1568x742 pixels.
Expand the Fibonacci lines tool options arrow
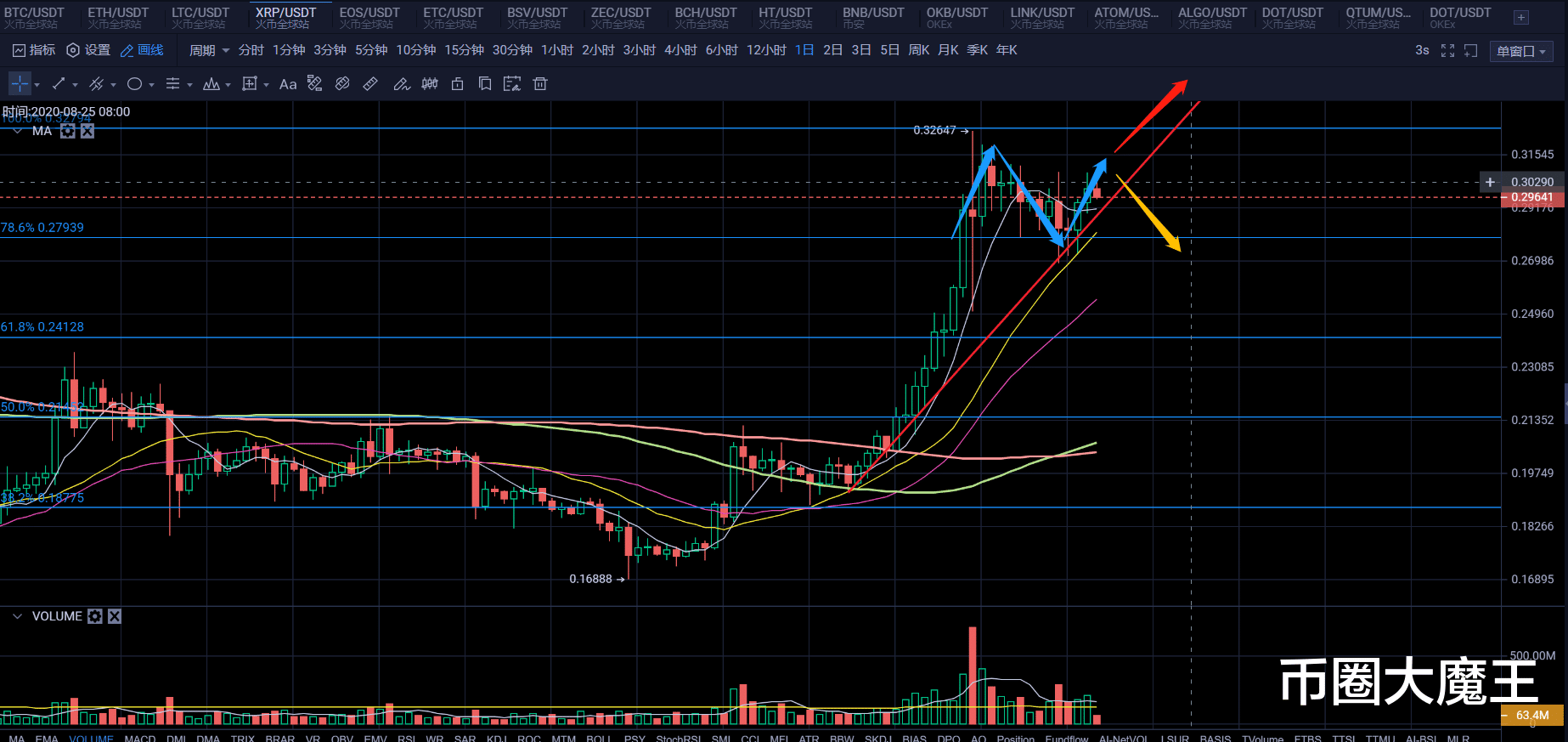(189, 85)
